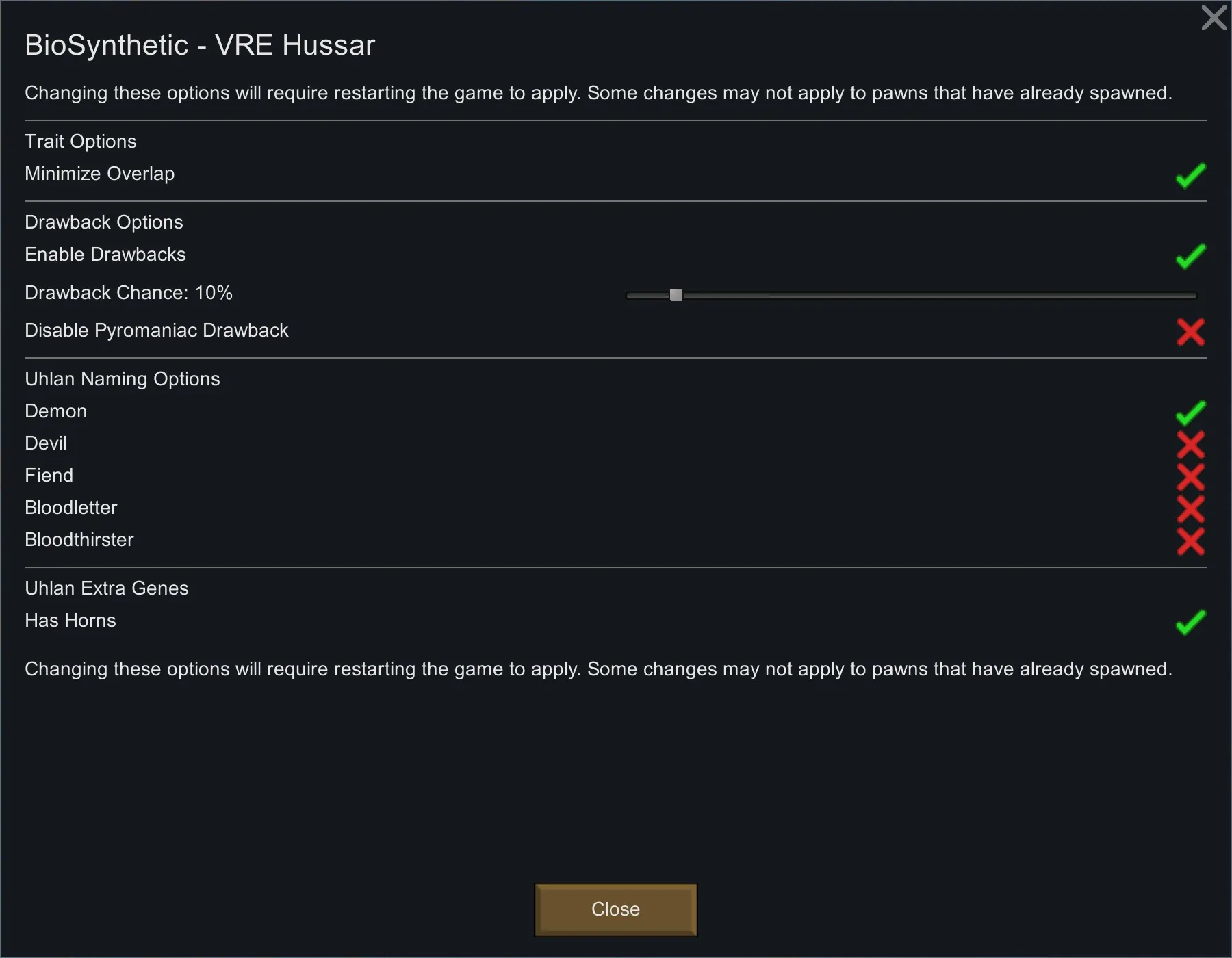The image size is (1232, 958).
Task: Toggle the Has Horns green checkmark
Action: pyautogui.click(x=1190, y=622)
